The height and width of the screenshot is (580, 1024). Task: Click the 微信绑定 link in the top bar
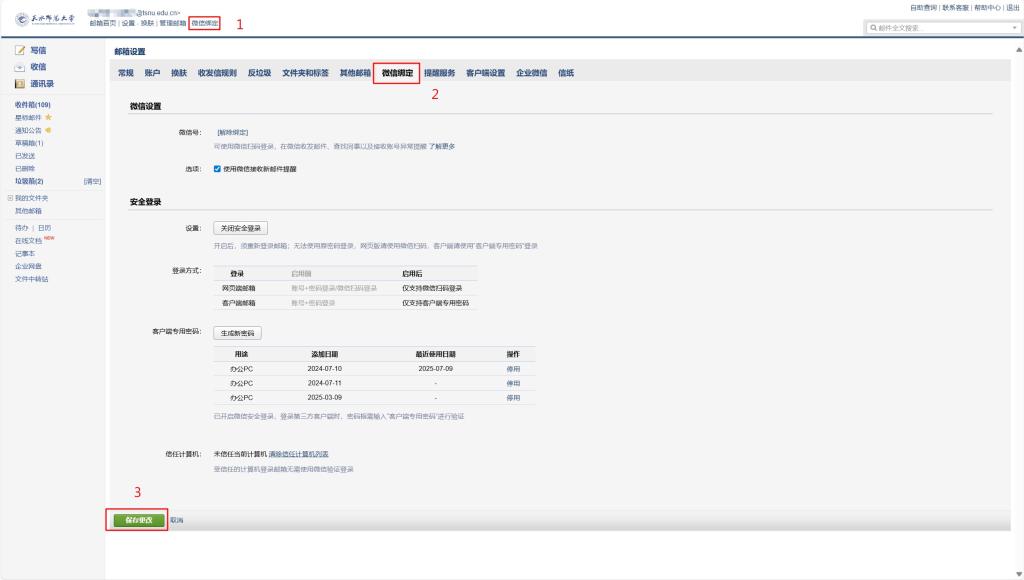pyautogui.click(x=204, y=23)
